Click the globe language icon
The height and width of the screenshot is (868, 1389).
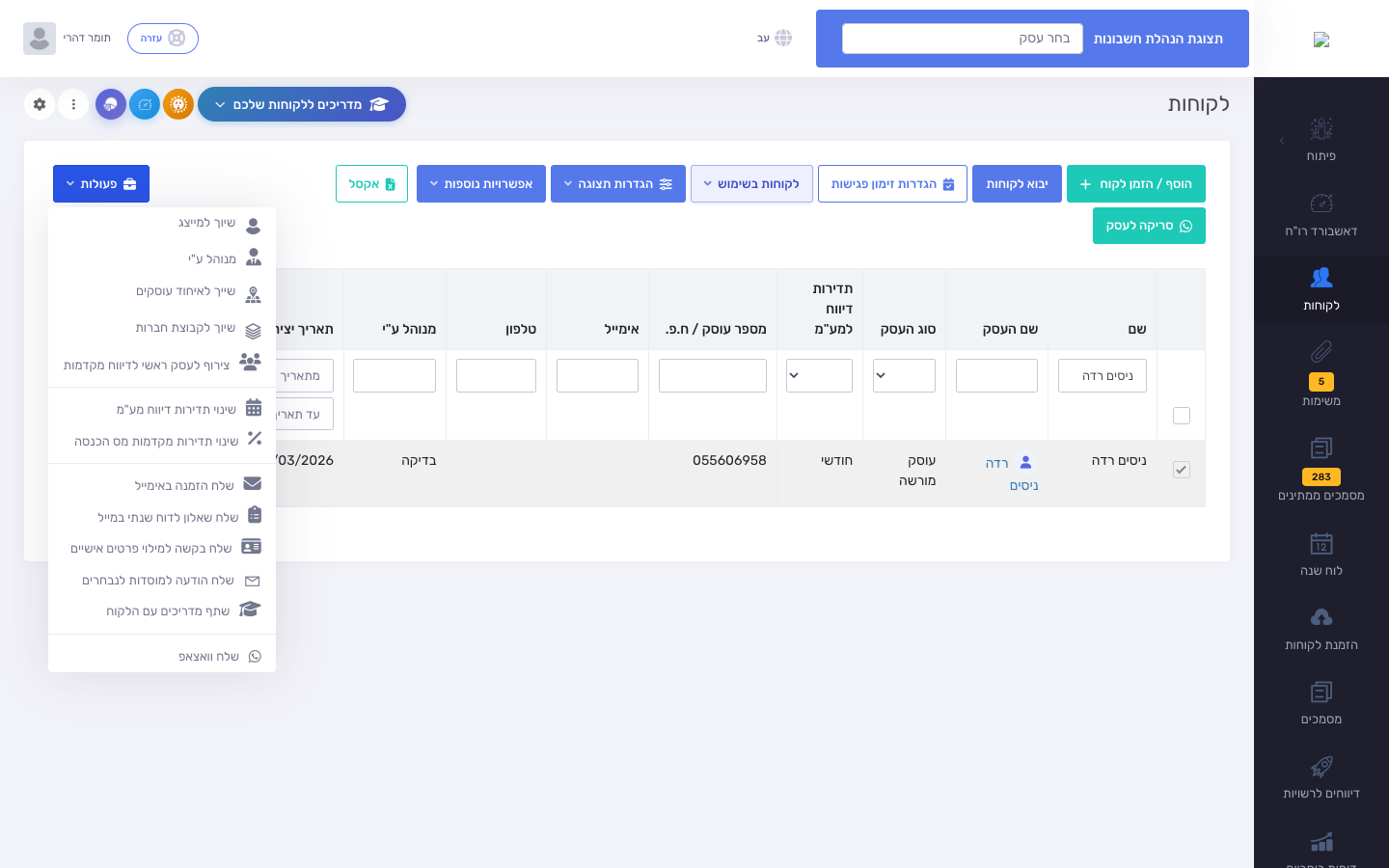pos(783,38)
